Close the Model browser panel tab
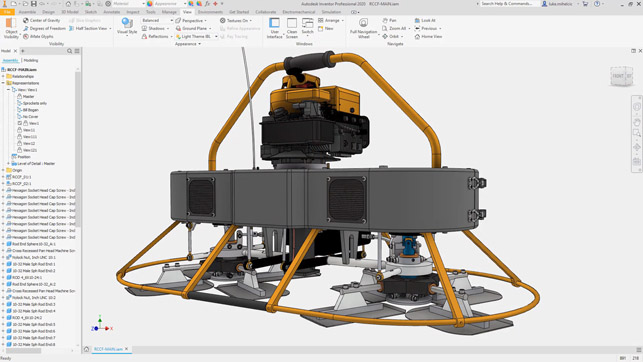 tap(16, 51)
